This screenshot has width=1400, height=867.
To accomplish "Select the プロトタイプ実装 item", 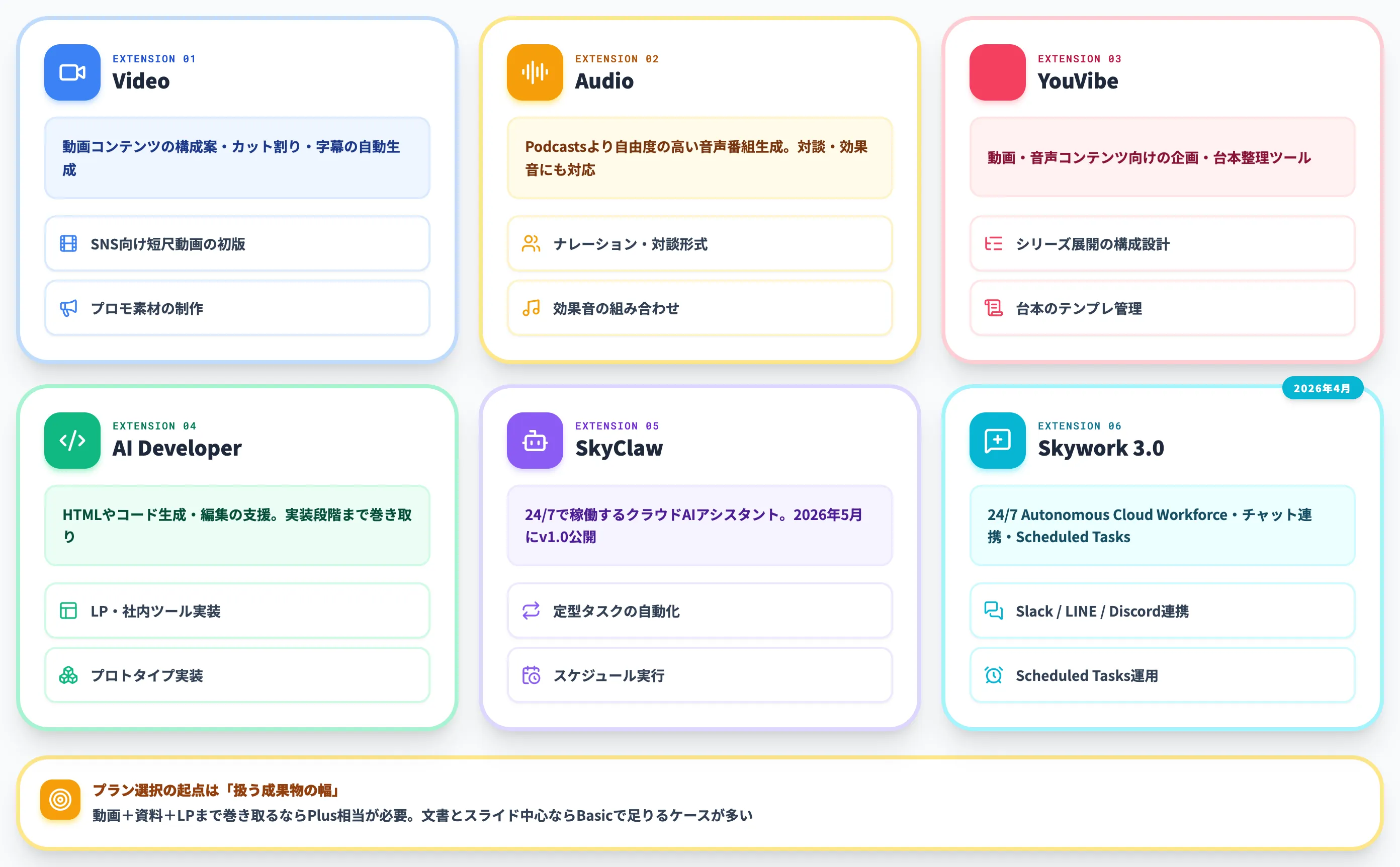I will pyautogui.click(x=237, y=675).
